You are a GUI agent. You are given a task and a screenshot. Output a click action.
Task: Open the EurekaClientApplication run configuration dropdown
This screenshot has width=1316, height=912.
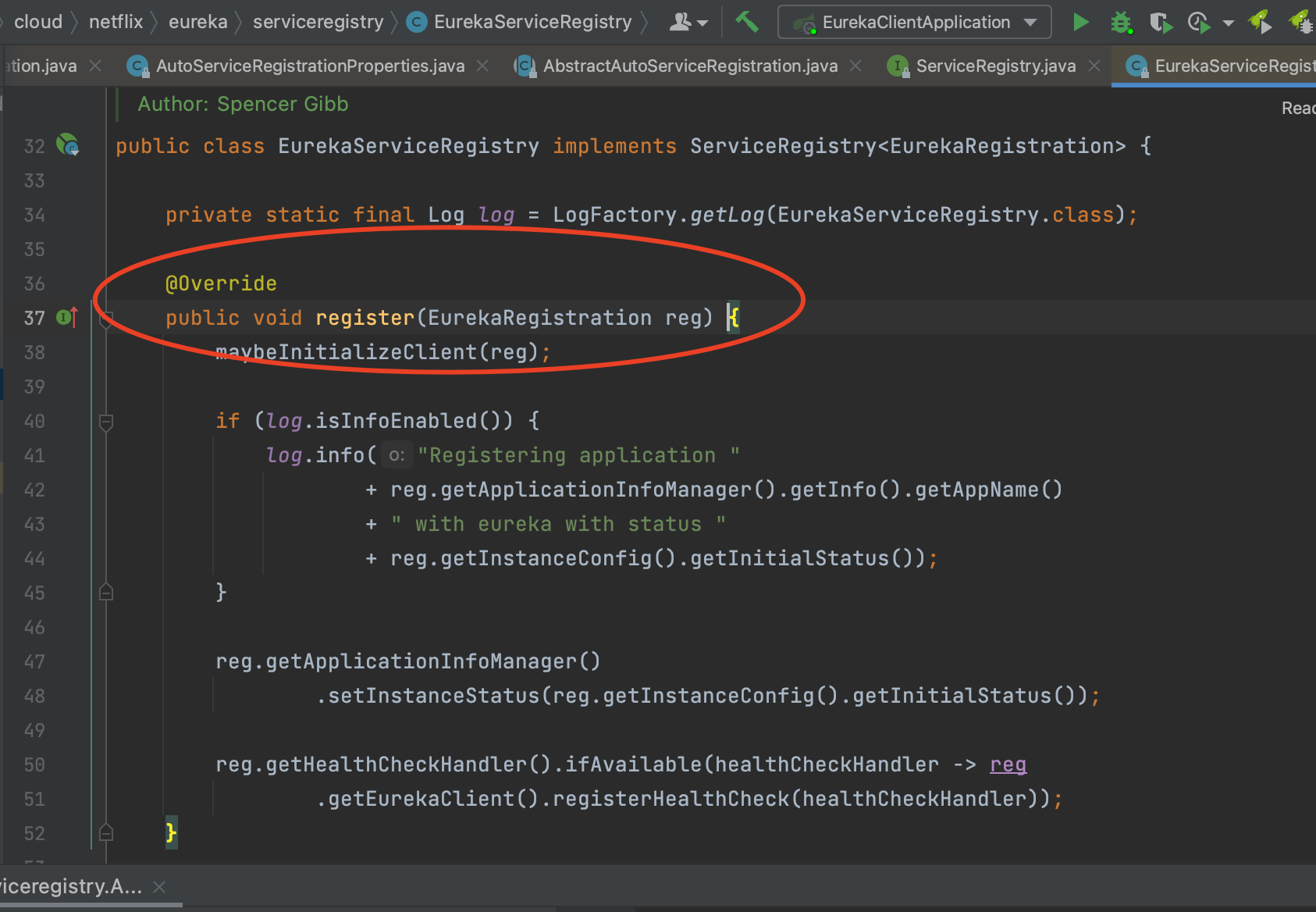pyautogui.click(x=915, y=22)
